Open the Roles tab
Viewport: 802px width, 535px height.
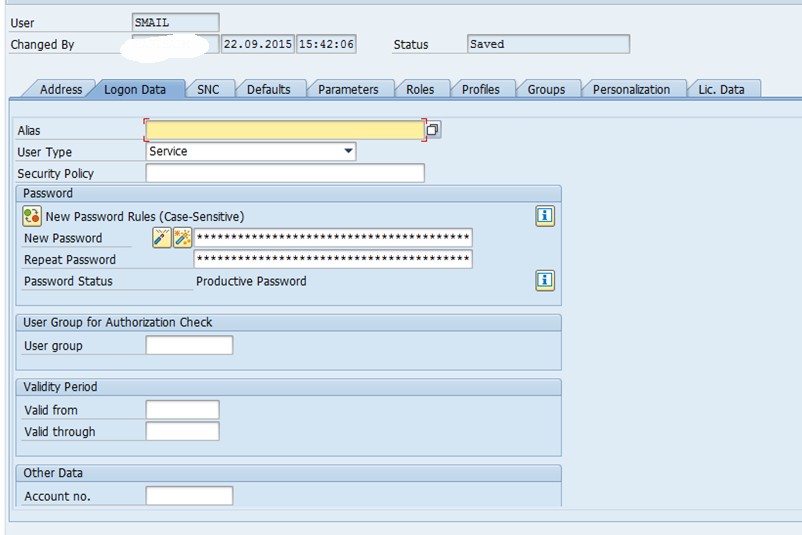click(420, 89)
